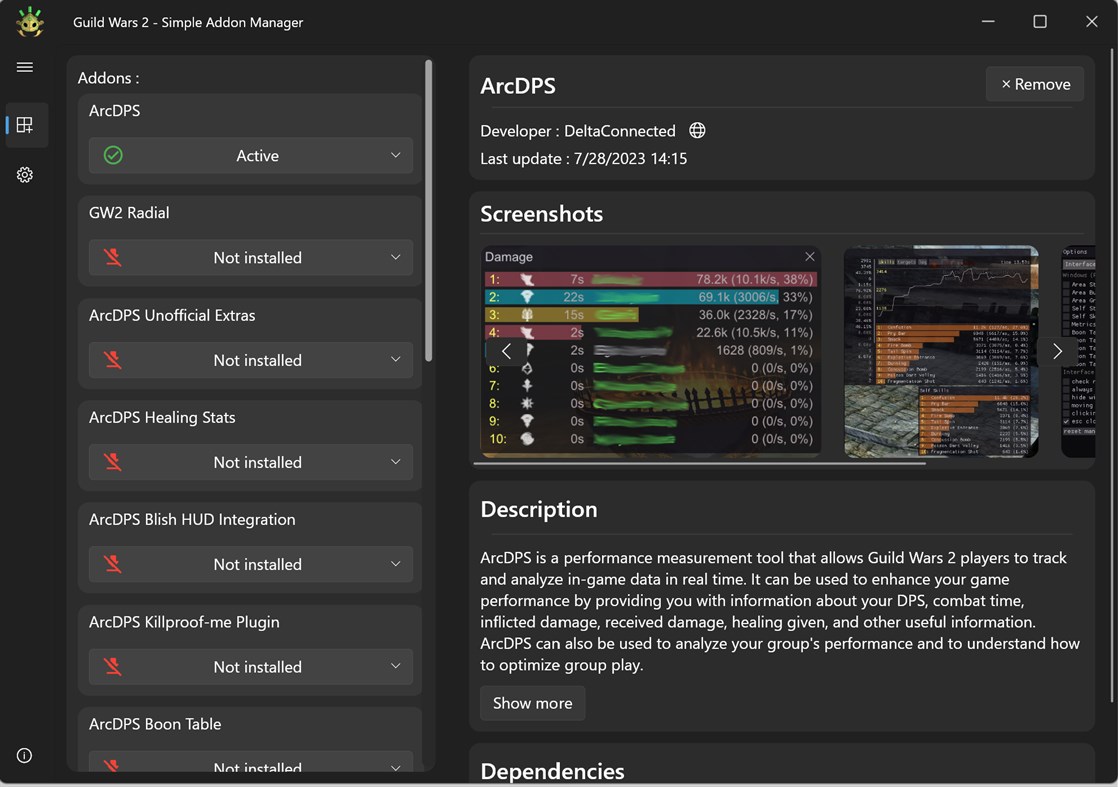This screenshot has height=787, width=1118.
Task: Open the hamburger navigation menu
Action: coord(25,67)
